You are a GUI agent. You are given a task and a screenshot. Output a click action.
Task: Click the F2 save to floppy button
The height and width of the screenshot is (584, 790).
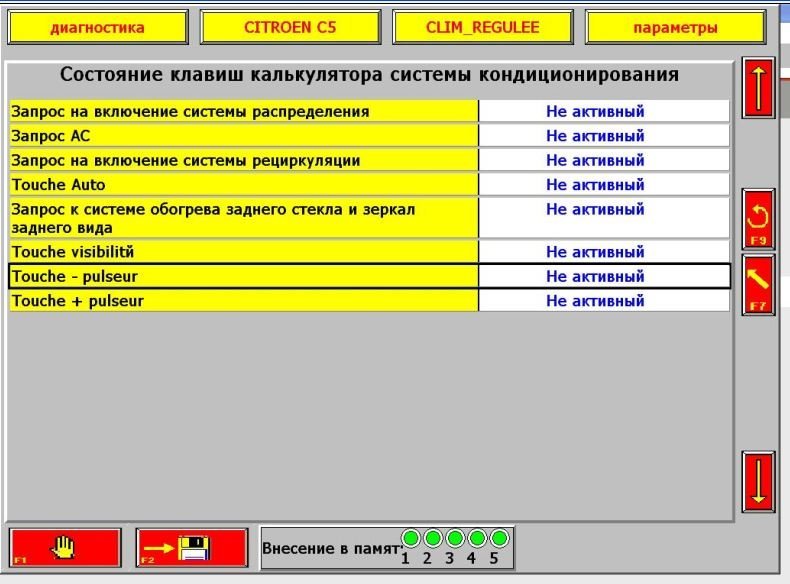[192, 547]
